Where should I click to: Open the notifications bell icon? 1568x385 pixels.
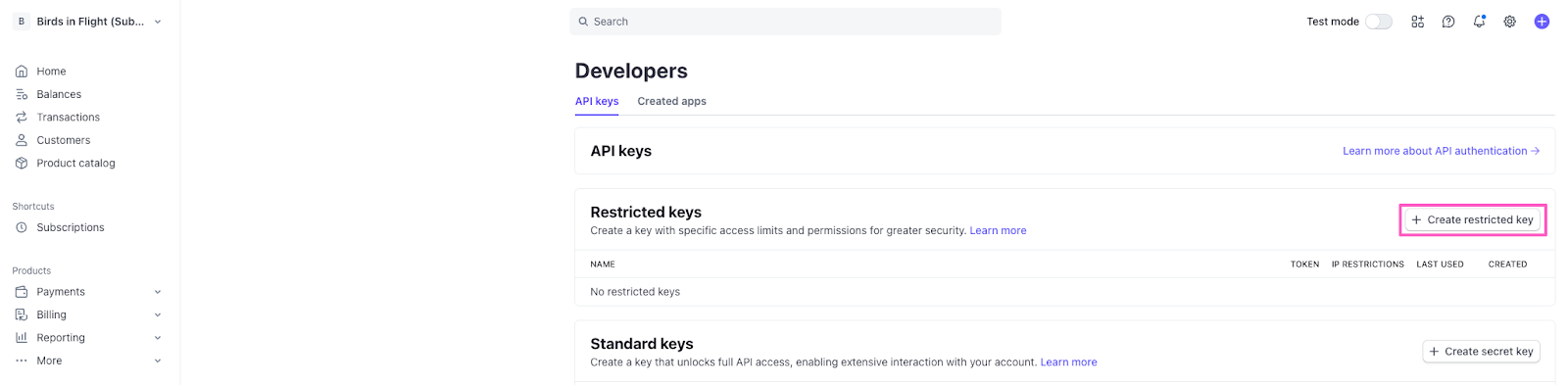pyautogui.click(x=1479, y=22)
